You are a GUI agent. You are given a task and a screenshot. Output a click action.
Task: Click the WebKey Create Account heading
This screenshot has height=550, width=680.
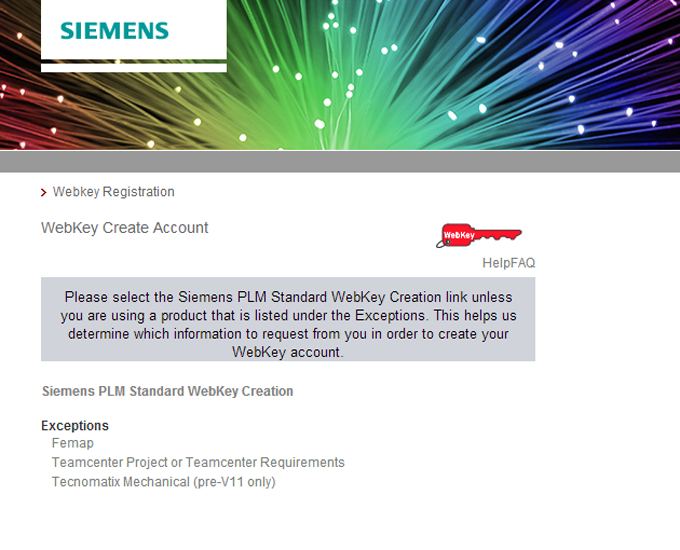point(125,228)
